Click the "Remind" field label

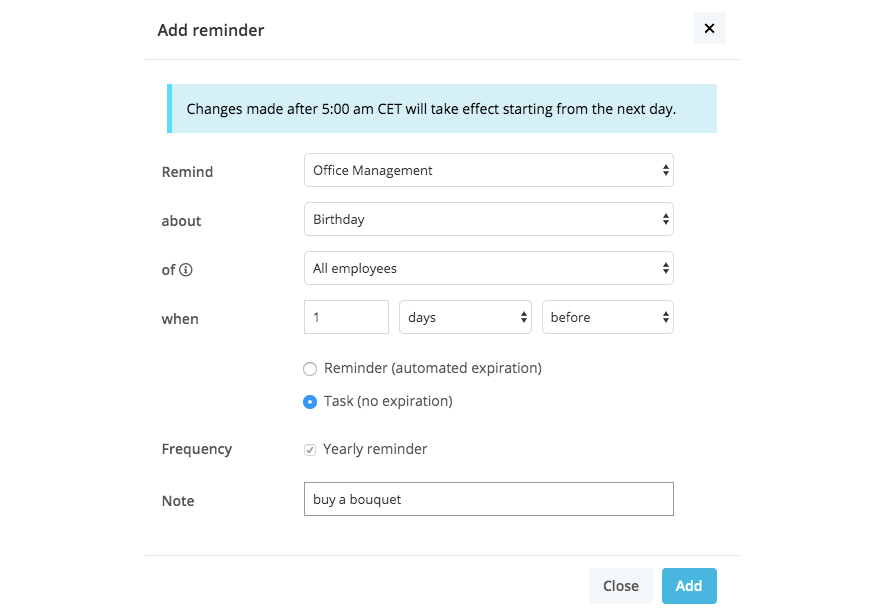click(187, 172)
